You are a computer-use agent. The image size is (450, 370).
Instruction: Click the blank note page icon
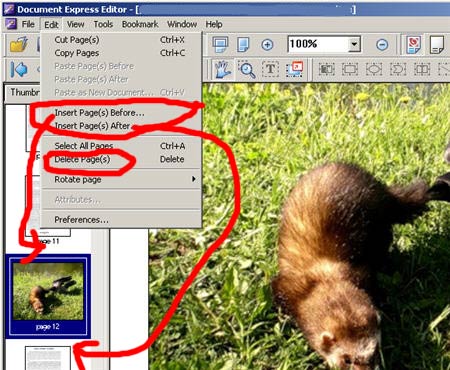point(437,45)
